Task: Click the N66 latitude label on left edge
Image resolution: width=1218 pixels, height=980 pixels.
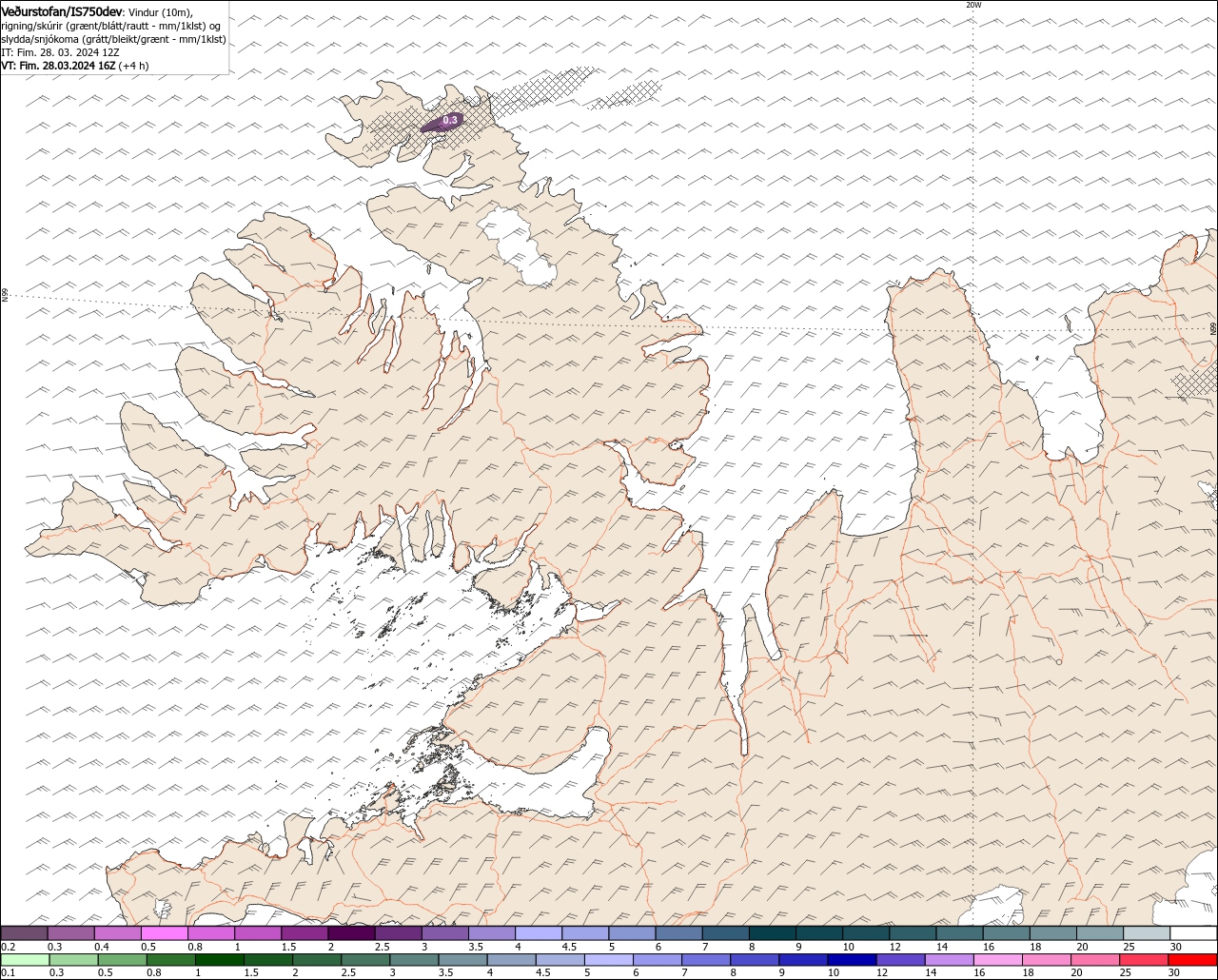Action: pos(5,296)
